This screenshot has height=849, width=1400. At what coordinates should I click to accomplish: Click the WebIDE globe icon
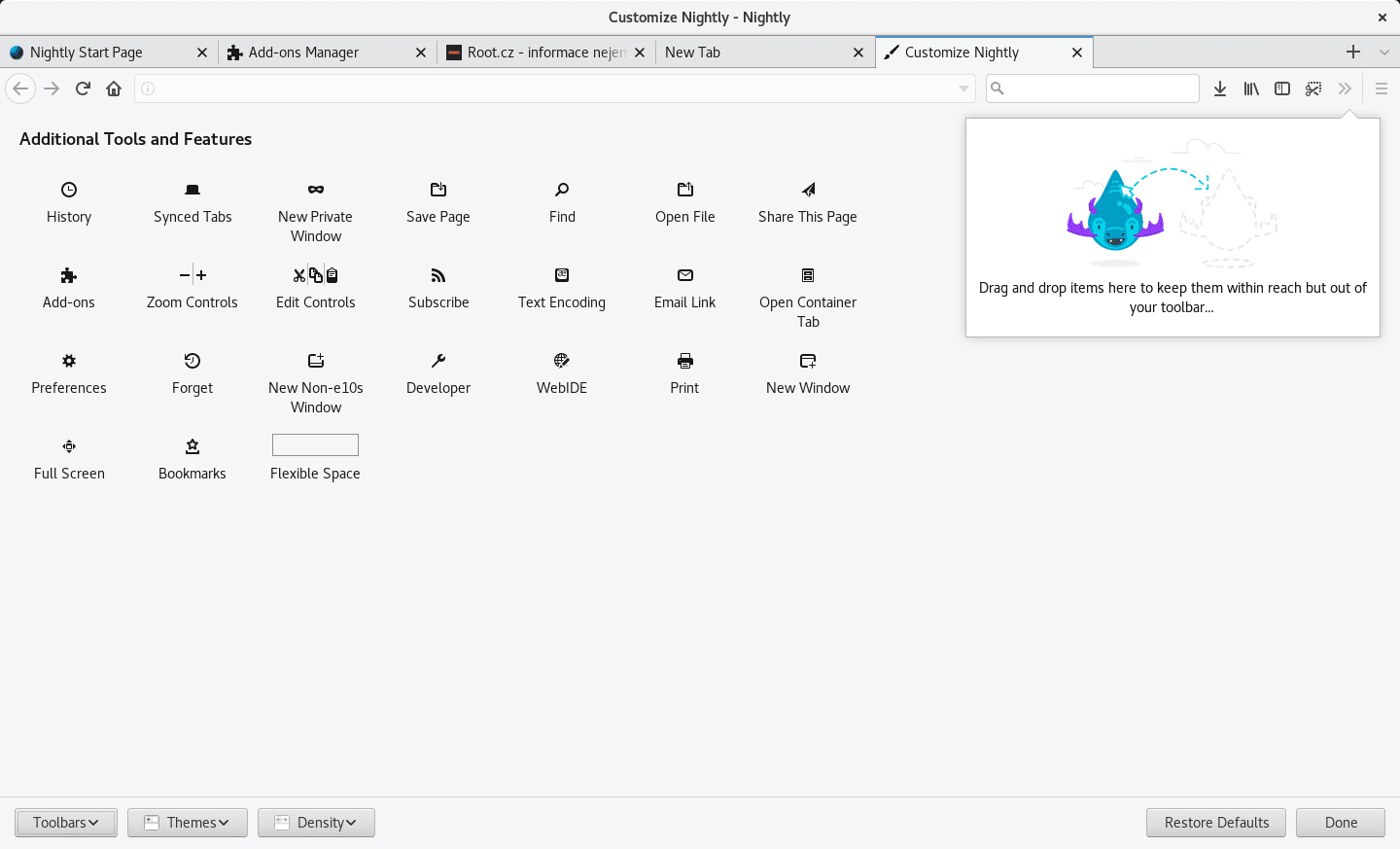coord(561,361)
